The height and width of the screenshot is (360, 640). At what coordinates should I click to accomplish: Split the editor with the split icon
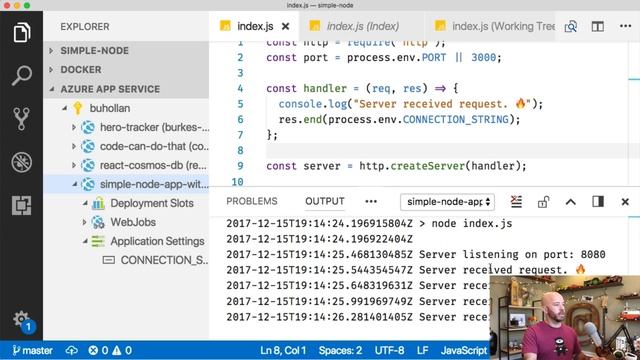[x=598, y=27]
